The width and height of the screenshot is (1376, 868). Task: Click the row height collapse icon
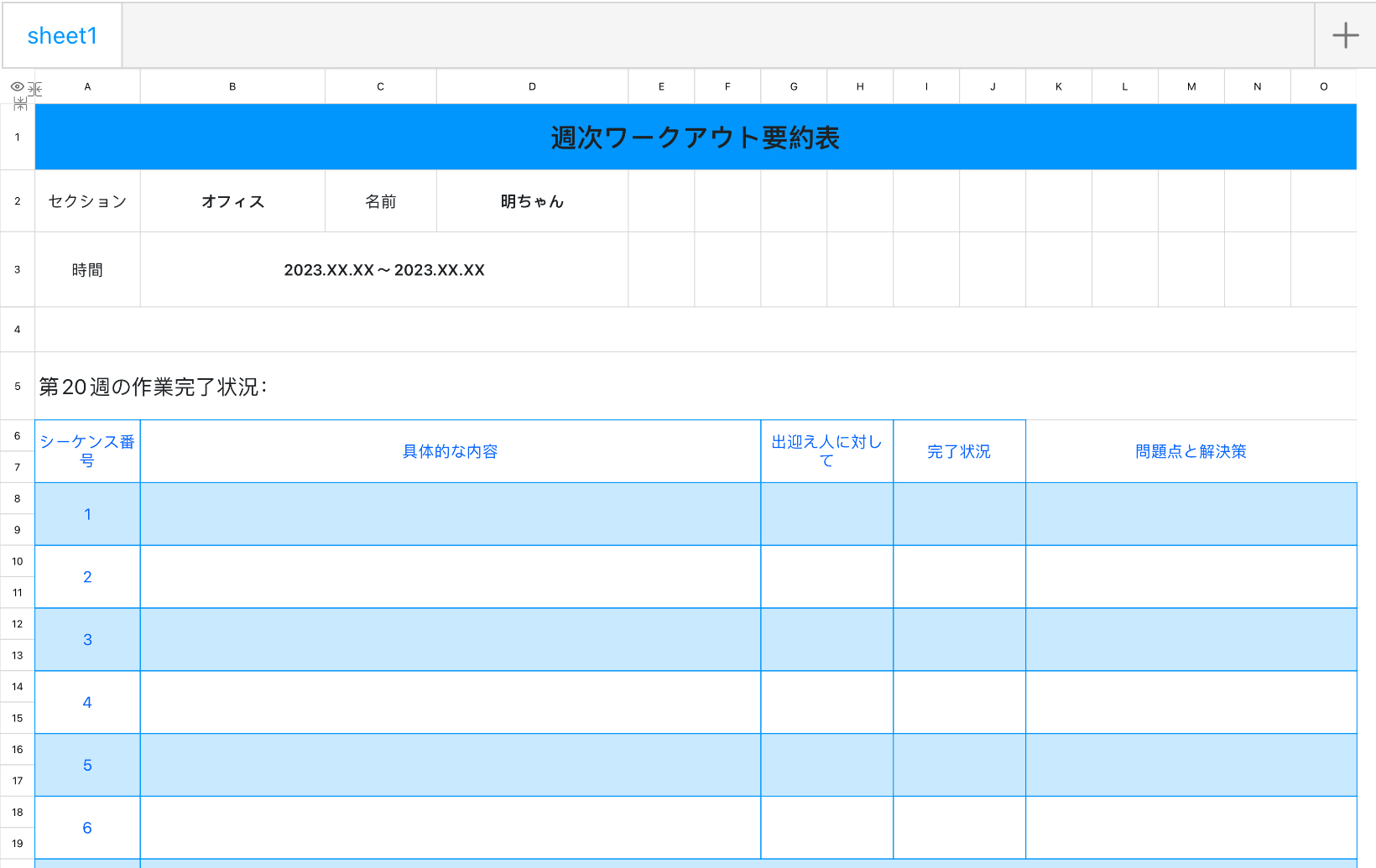20,104
